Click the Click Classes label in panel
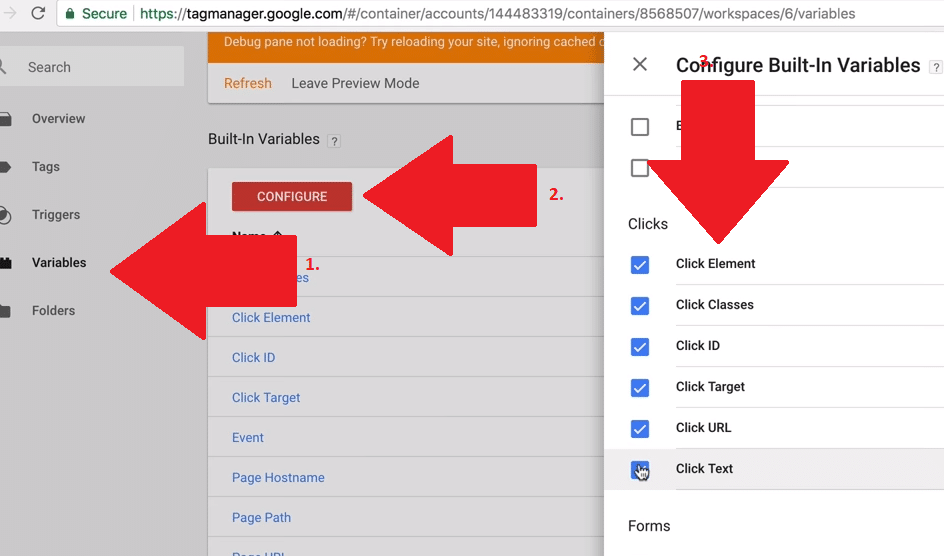The image size is (944, 556). [715, 304]
